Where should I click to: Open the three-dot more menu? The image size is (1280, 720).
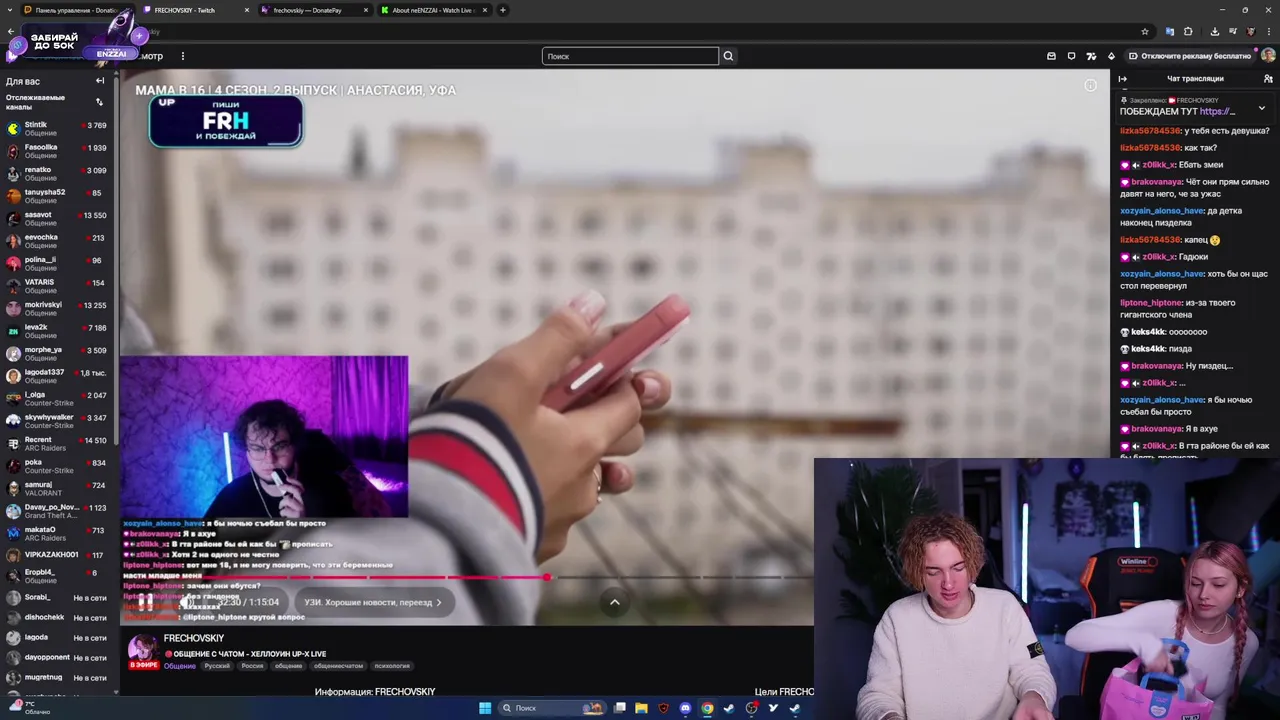point(182,56)
